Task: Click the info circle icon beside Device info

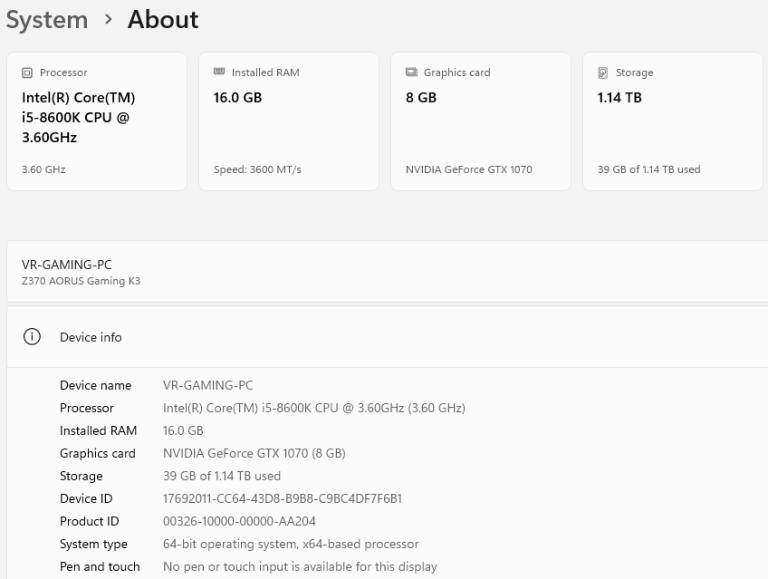Action: (32, 337)
